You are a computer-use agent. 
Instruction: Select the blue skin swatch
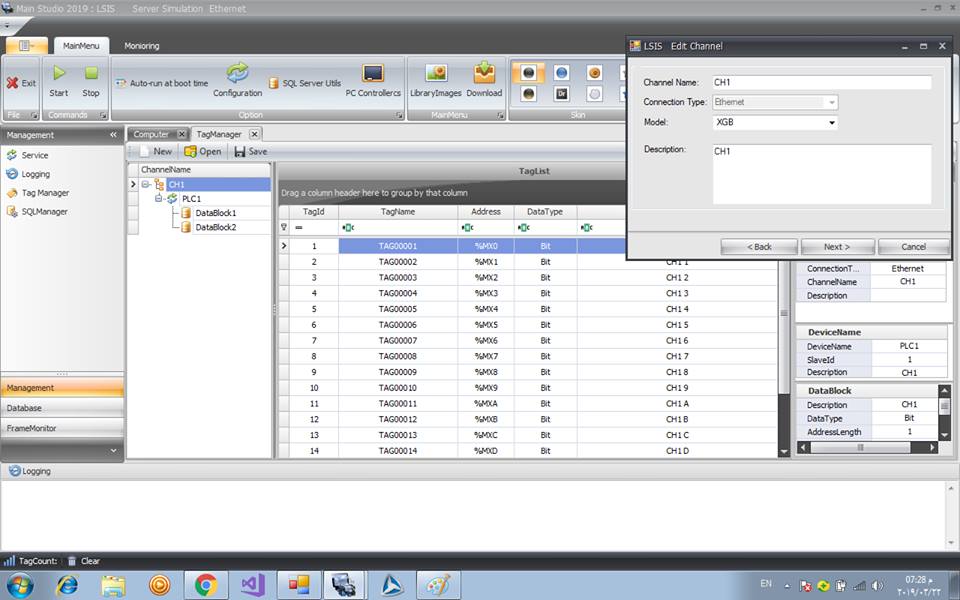(x=561, y=73)
